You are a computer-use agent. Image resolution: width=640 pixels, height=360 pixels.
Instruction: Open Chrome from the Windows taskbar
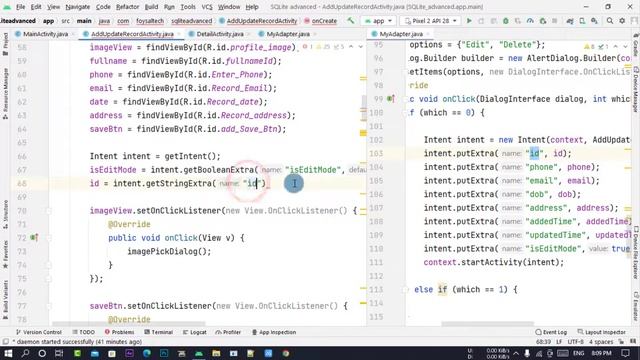tap(286, 353)
